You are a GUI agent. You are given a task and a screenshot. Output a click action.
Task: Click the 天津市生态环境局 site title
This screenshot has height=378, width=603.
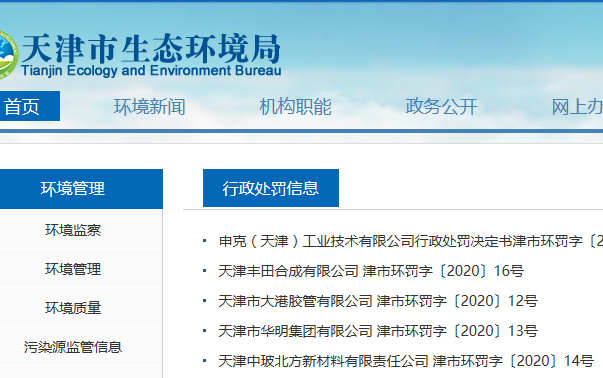(151, 48)
